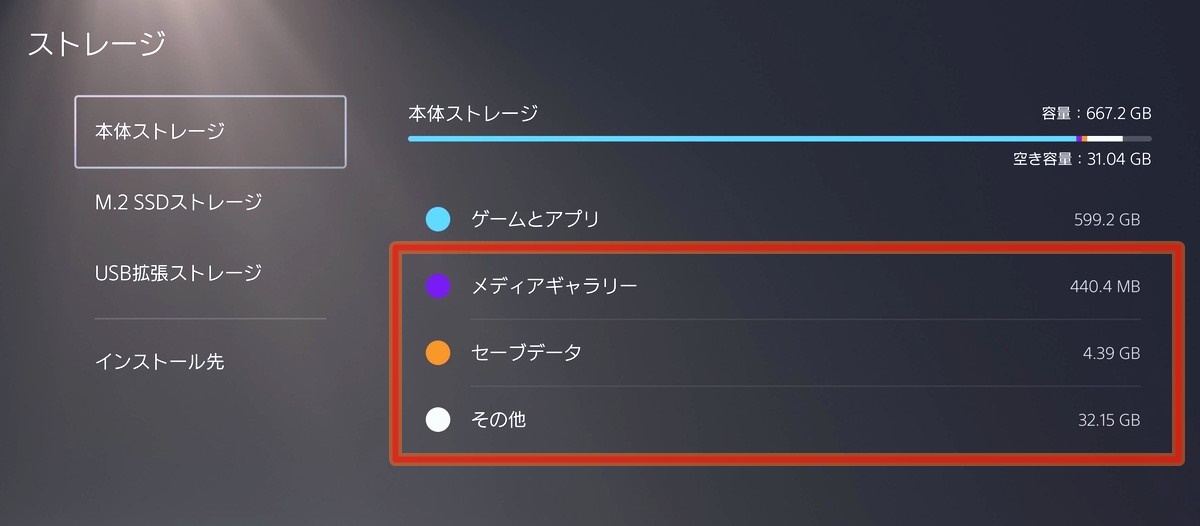The image size is (1200, 526).
Task: Click the white その他 circle icon
Action: [438, 420]
